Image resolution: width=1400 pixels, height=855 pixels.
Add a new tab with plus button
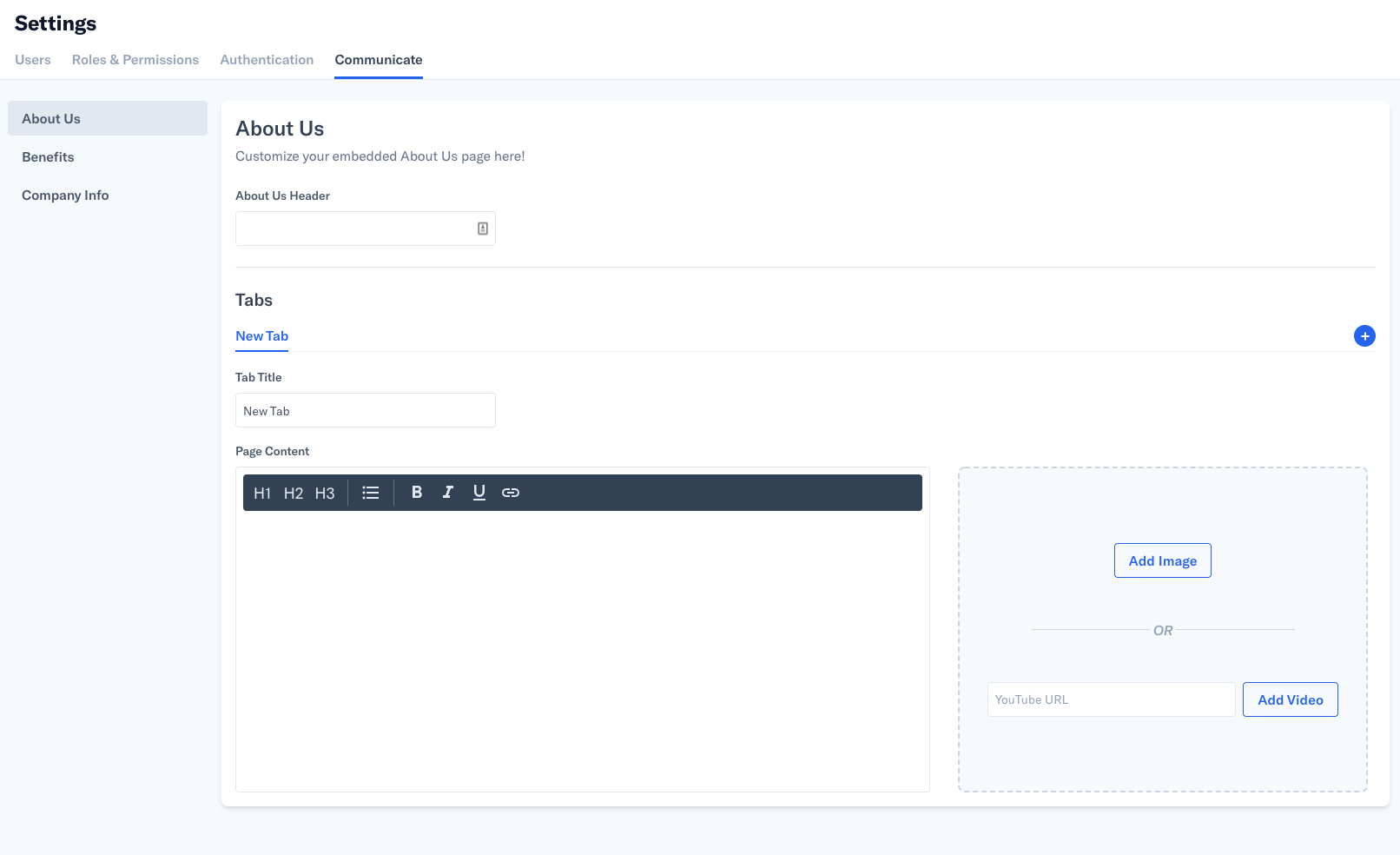1364,335
